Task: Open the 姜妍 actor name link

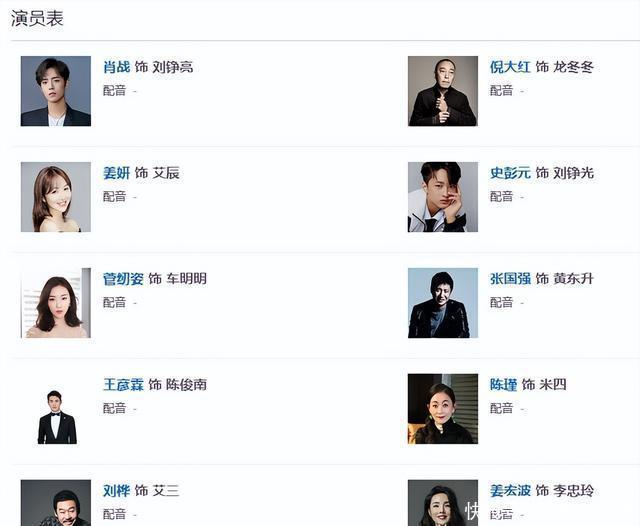Action: [116, 173]
